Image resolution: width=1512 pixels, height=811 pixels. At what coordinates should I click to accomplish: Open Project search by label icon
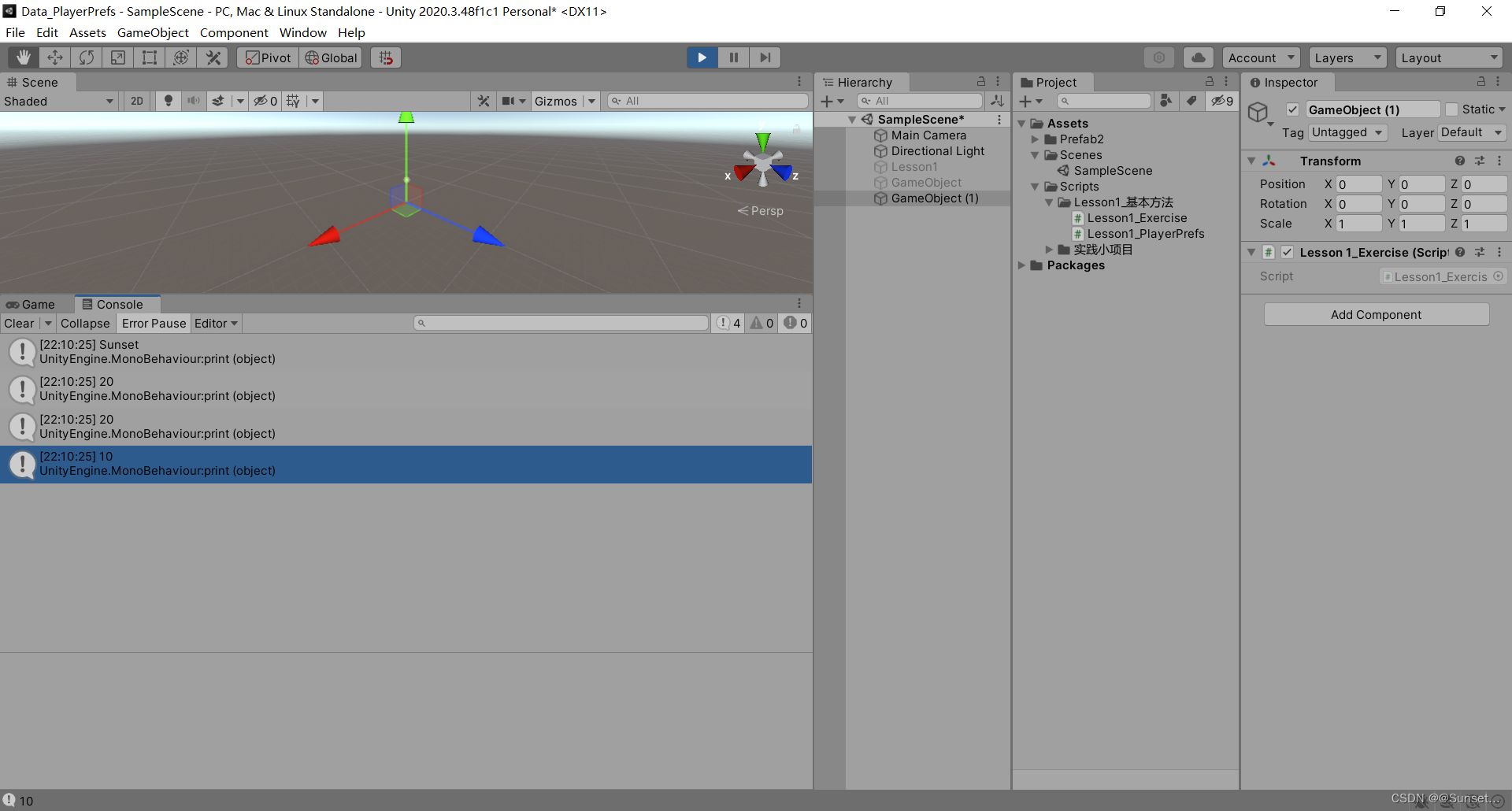pos(1191,101)
